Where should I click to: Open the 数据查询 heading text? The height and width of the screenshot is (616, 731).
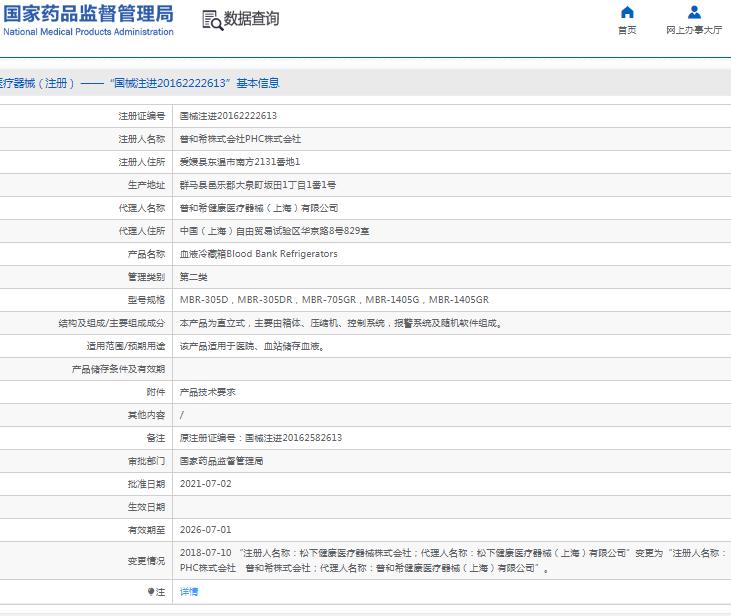(x=251, y=19)
